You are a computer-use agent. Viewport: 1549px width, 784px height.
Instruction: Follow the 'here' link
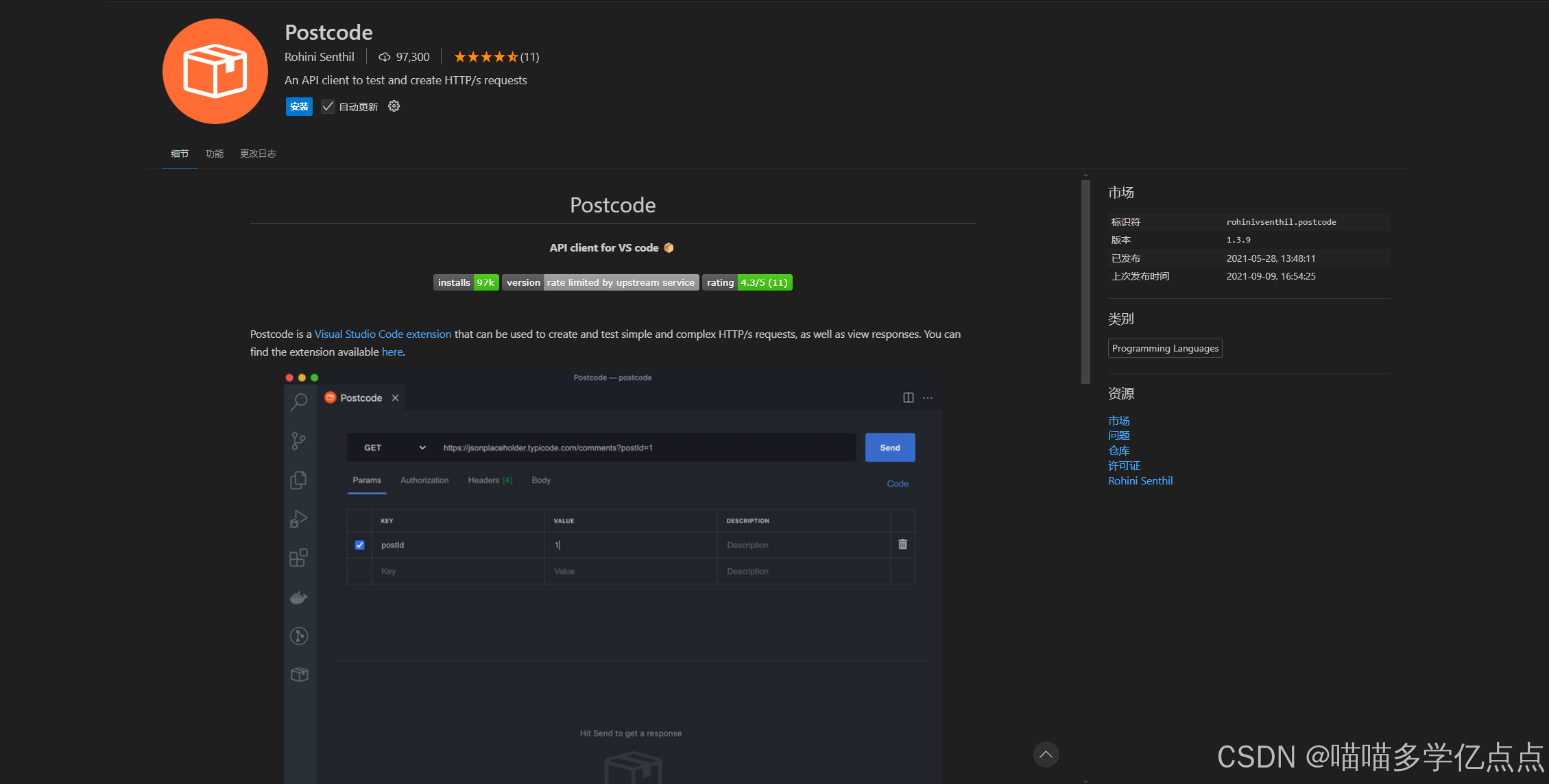click(392, 352)
